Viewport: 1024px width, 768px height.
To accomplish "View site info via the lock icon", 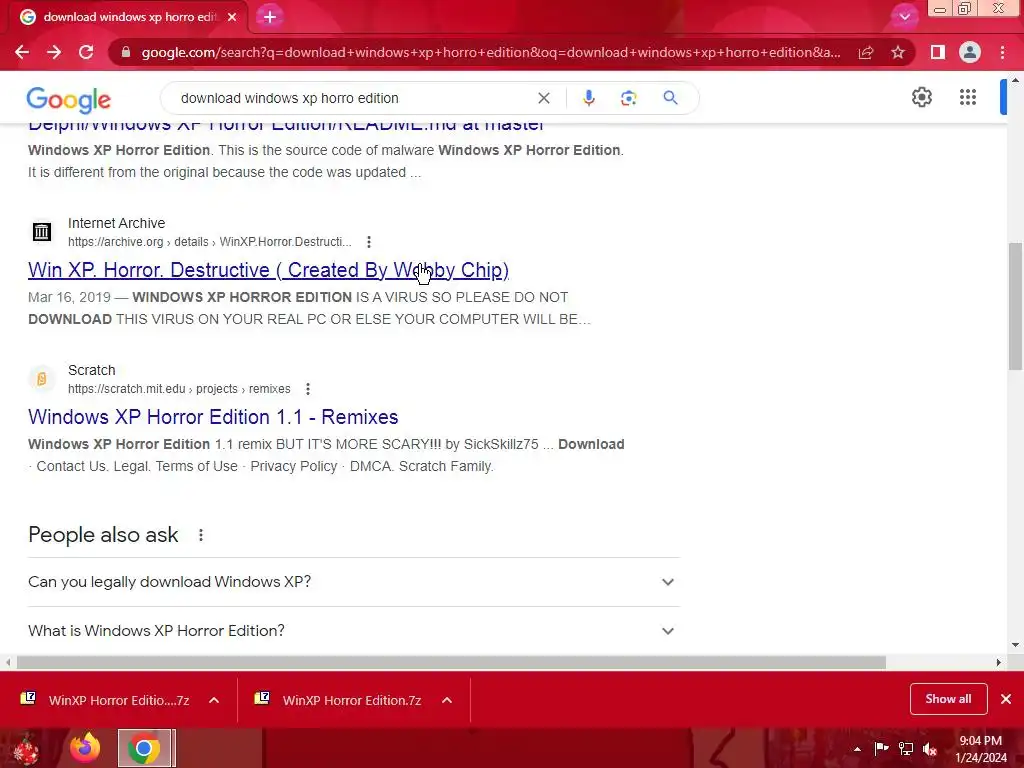I will click(126, 52).
